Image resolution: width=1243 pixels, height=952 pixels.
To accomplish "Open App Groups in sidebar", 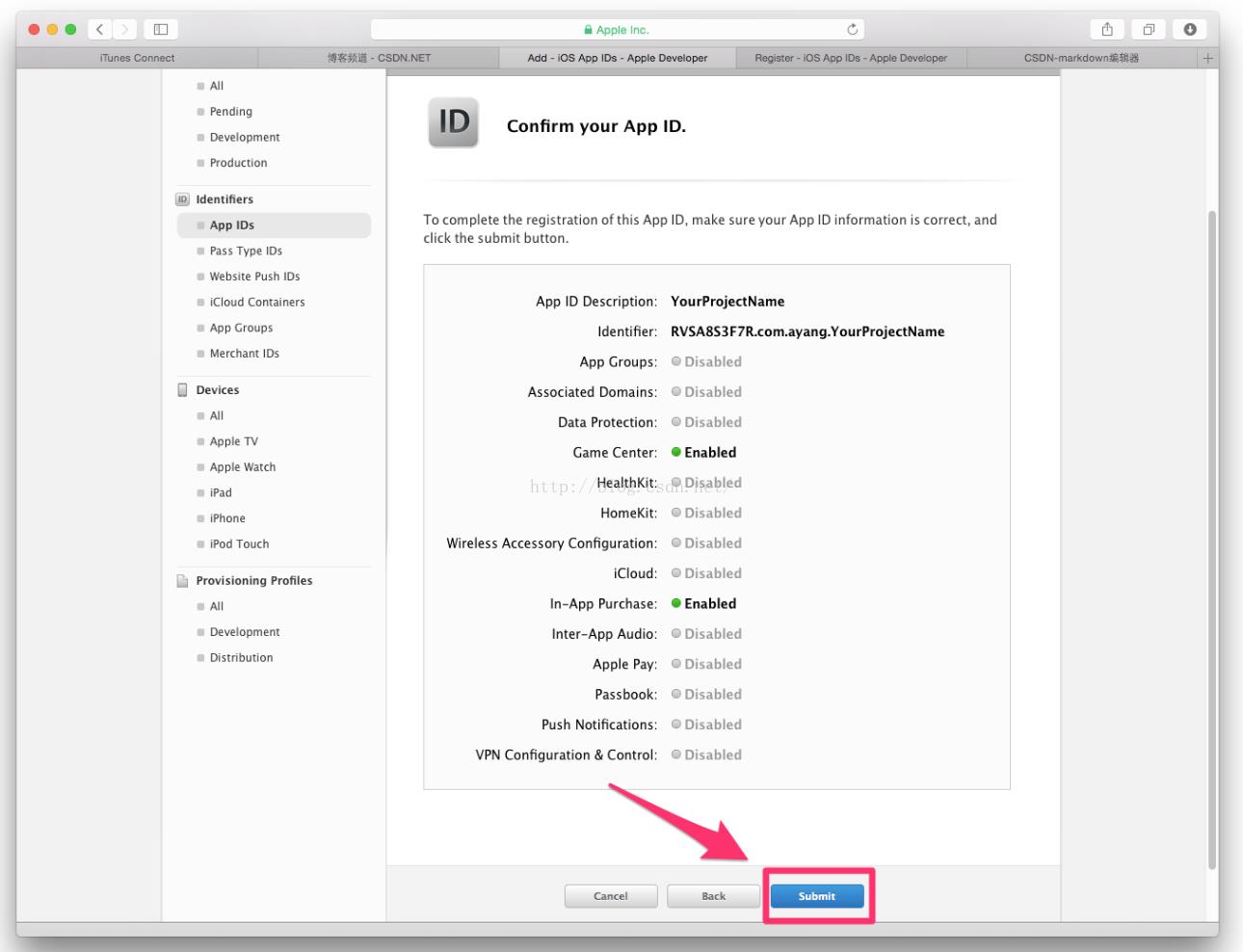I will 241,328.
